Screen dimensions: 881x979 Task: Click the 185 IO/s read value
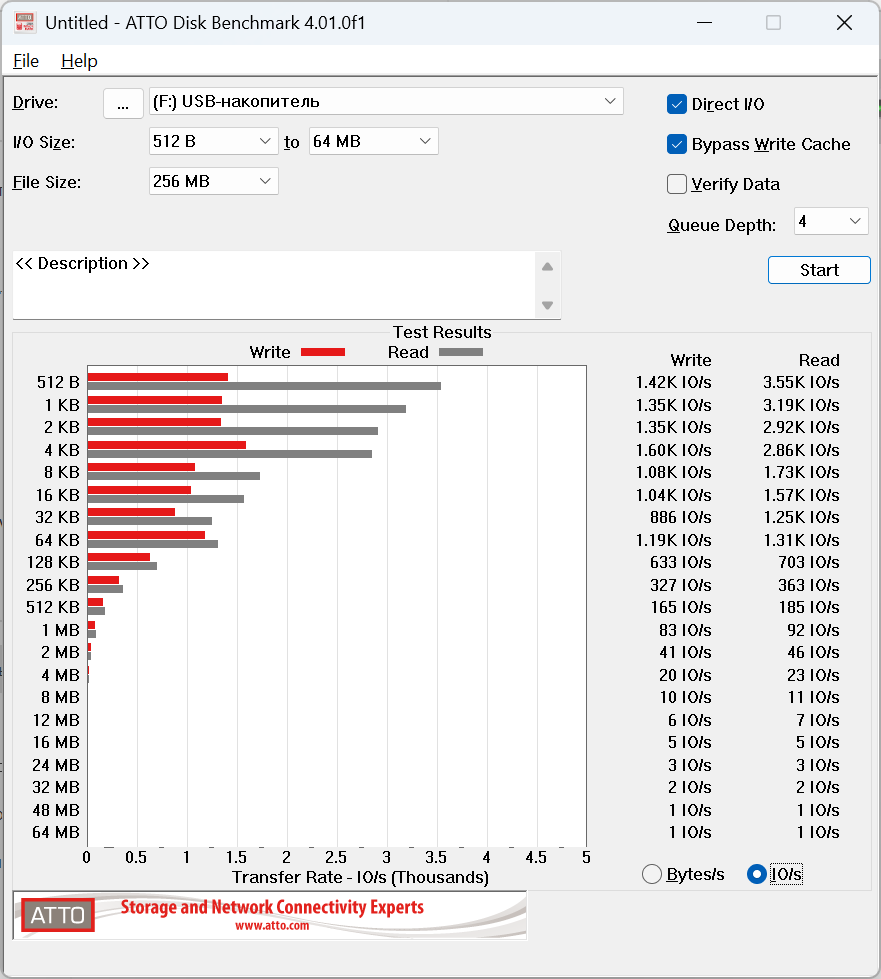(809, 607)
